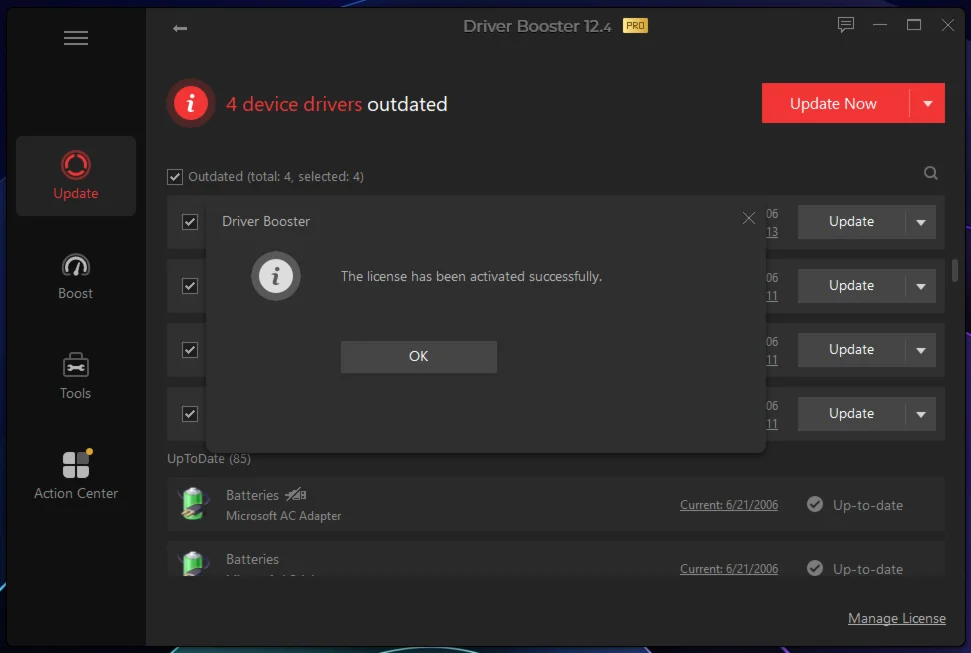
Task: Close the Driver Booster dialog with X
Action: [748, 218]
